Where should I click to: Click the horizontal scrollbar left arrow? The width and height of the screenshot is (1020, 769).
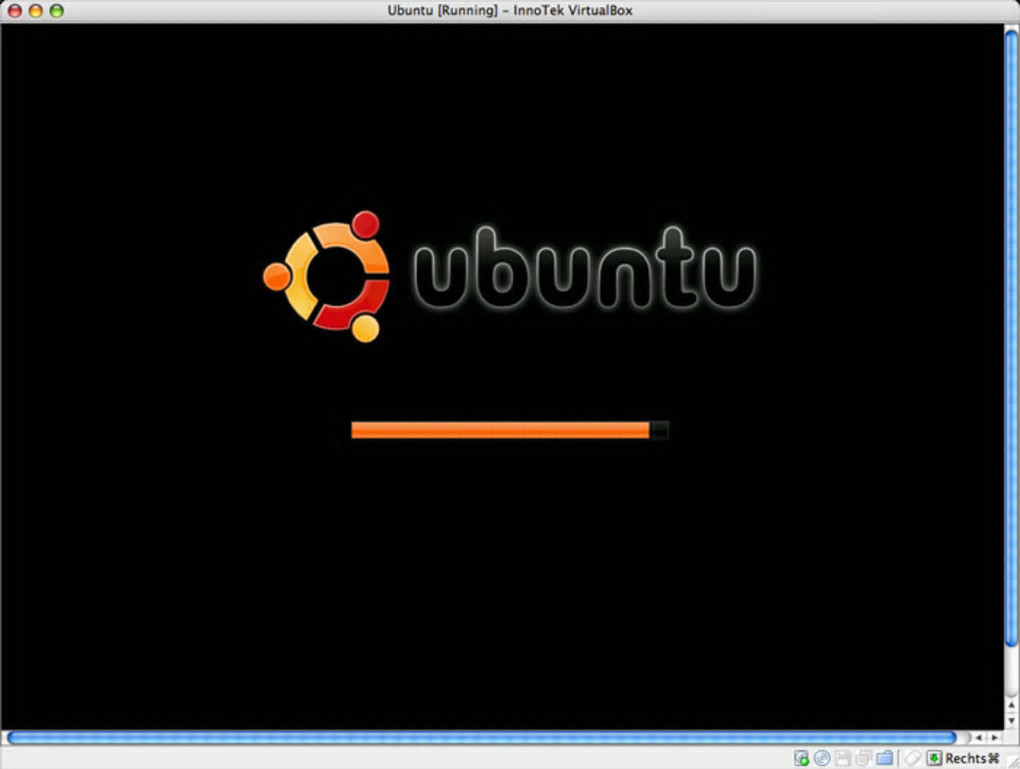(979, 738)
